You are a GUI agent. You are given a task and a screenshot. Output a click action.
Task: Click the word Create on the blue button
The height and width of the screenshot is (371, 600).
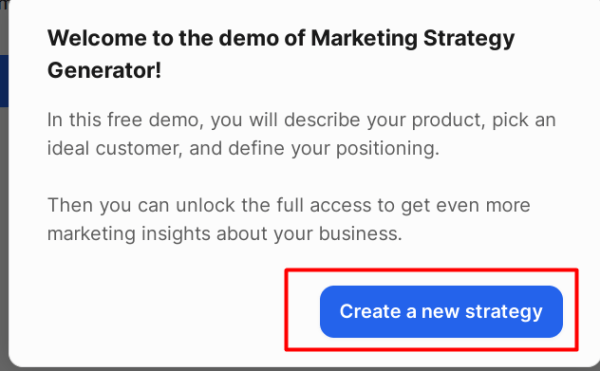[370, 311]
